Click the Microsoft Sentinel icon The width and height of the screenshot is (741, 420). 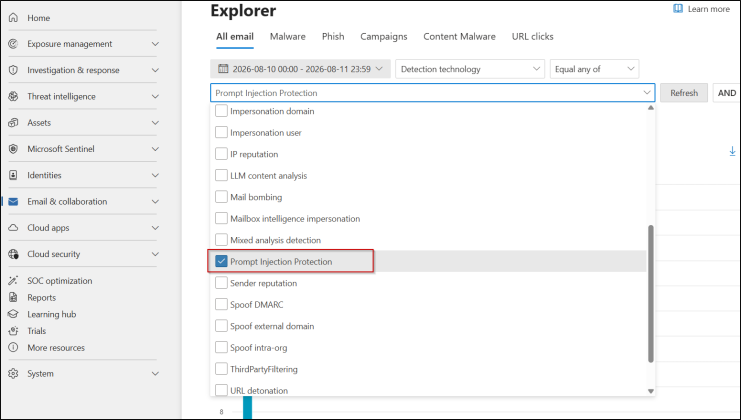[x=13, y=149]
